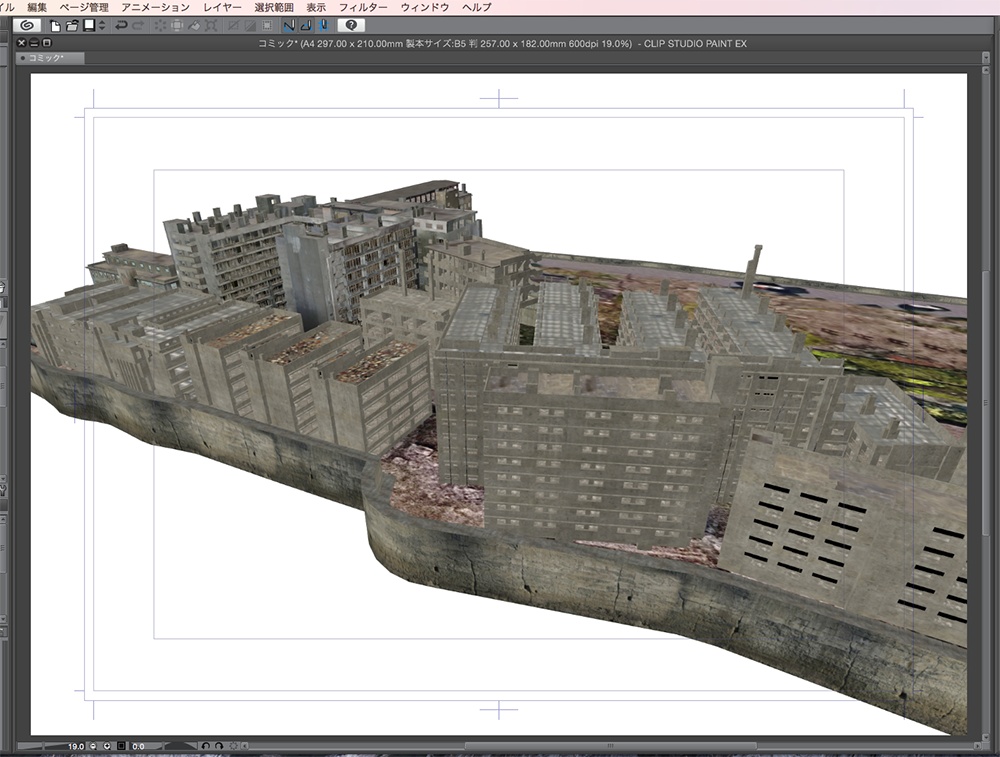Screen dimensions: 1000x757
Task: Create a new file with New icon
Action: tap(55, 25)
